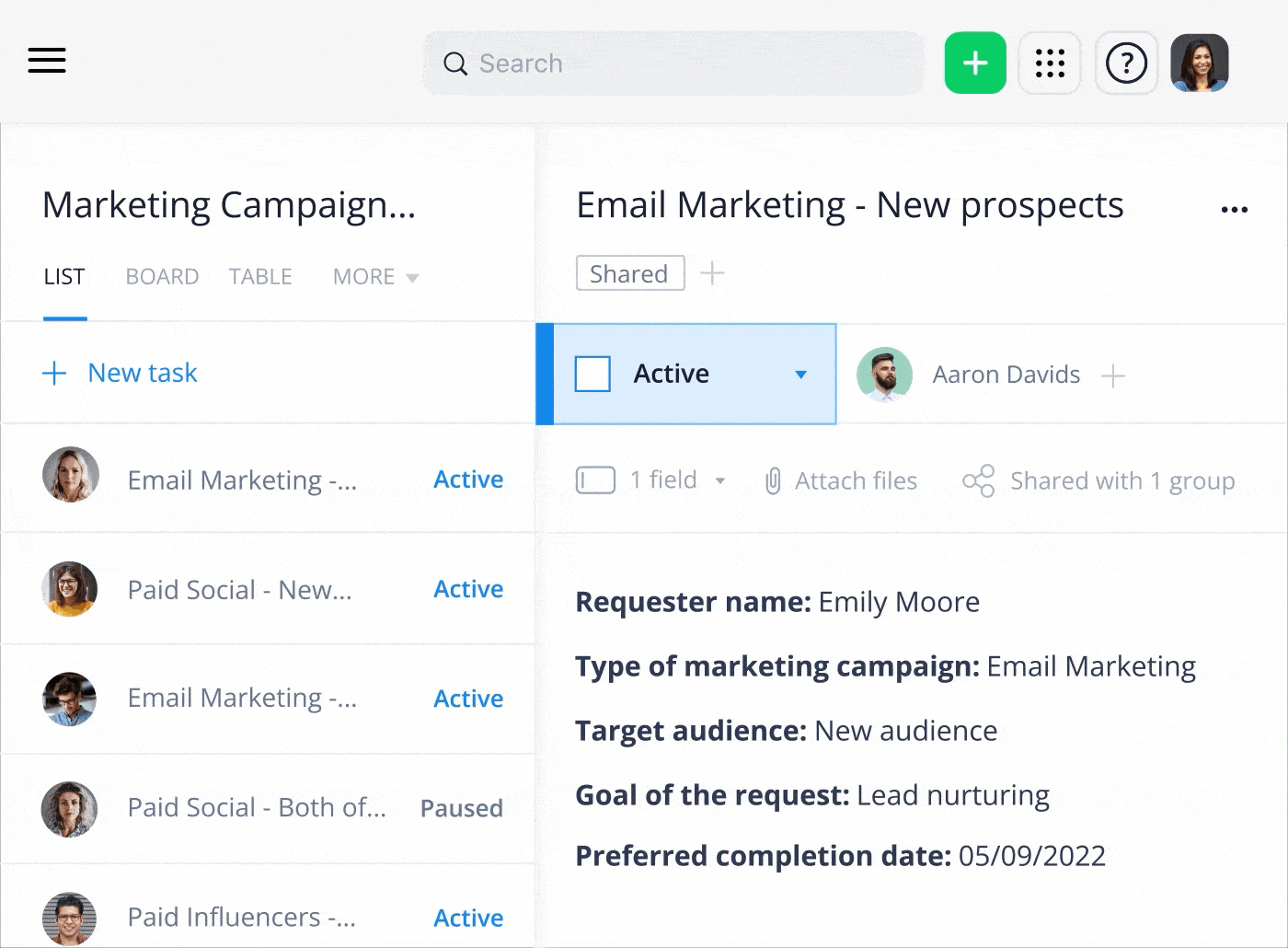This screenshot has width=1288, height=948.
Task: Open the apps grid launcher
Action: pyautogui.click(x=1050, y=63)
